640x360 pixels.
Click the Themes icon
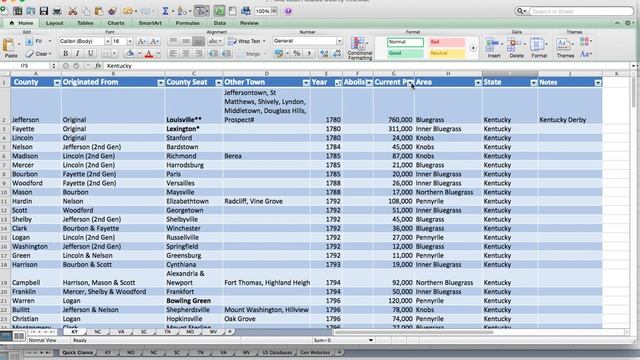tap(565, 47)
